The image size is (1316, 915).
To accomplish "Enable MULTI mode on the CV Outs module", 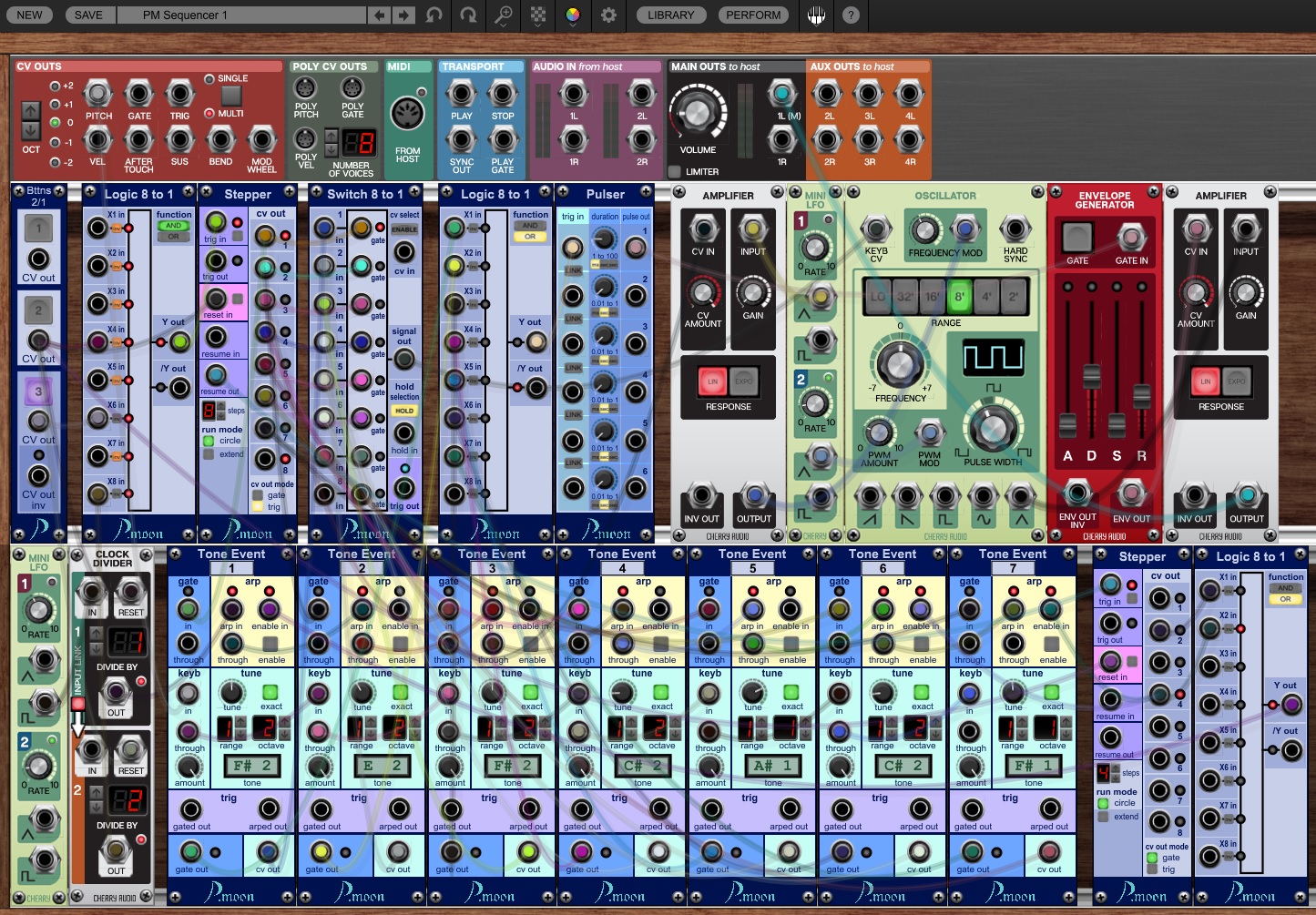I will tap(210, 113).
